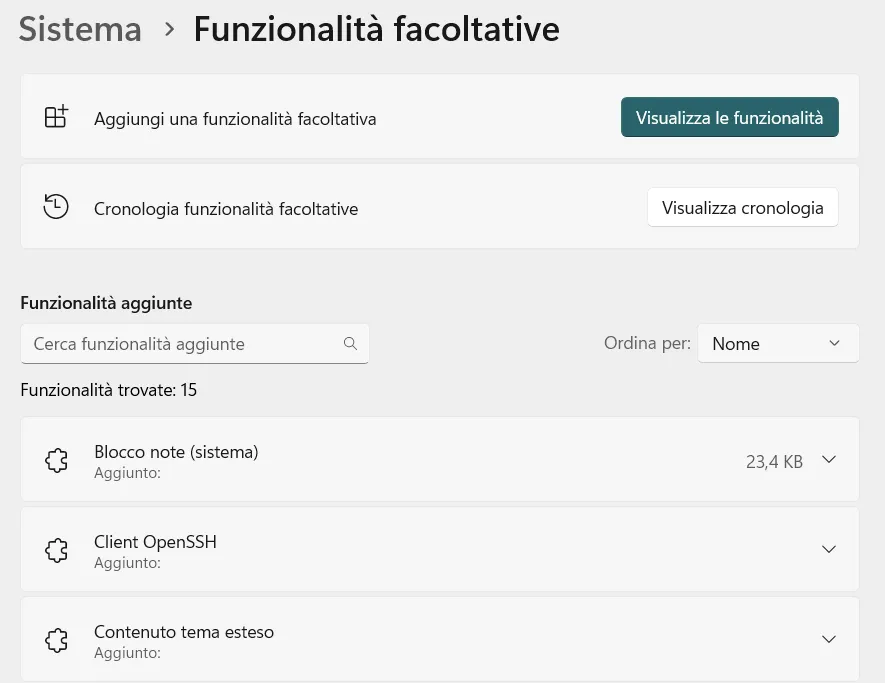Viewport: 885px width, 683px height.
Task: Click the magnifier icon in the search box
Action: (350, 343)
